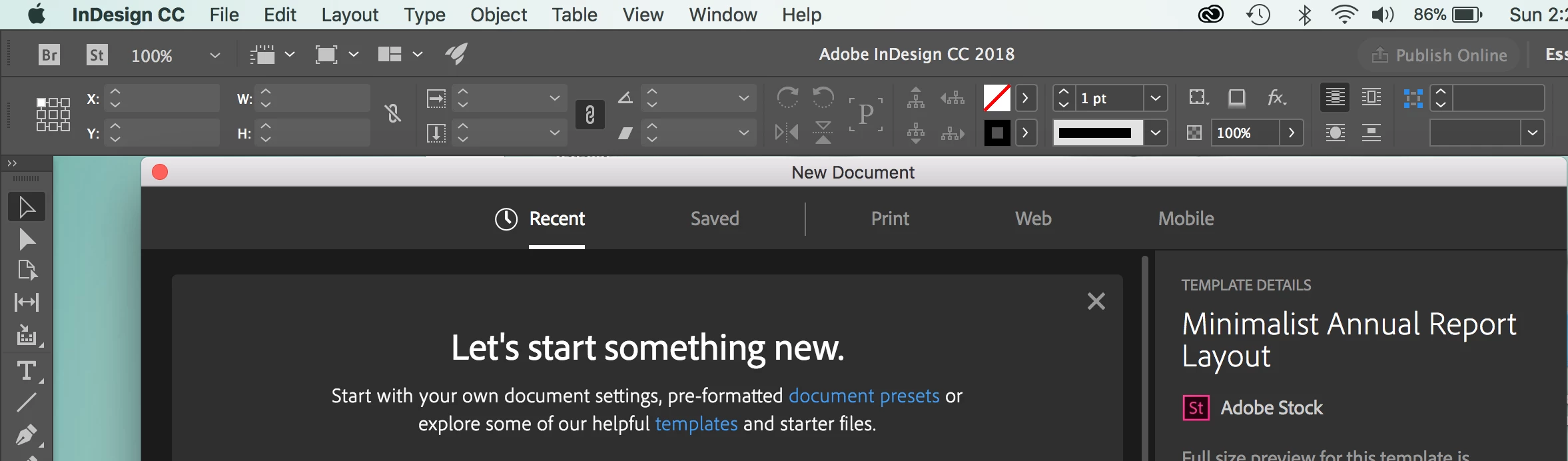Open the Object menu
The height and width of the screenshot is (461, 1568).
click(x=498, y=15)
